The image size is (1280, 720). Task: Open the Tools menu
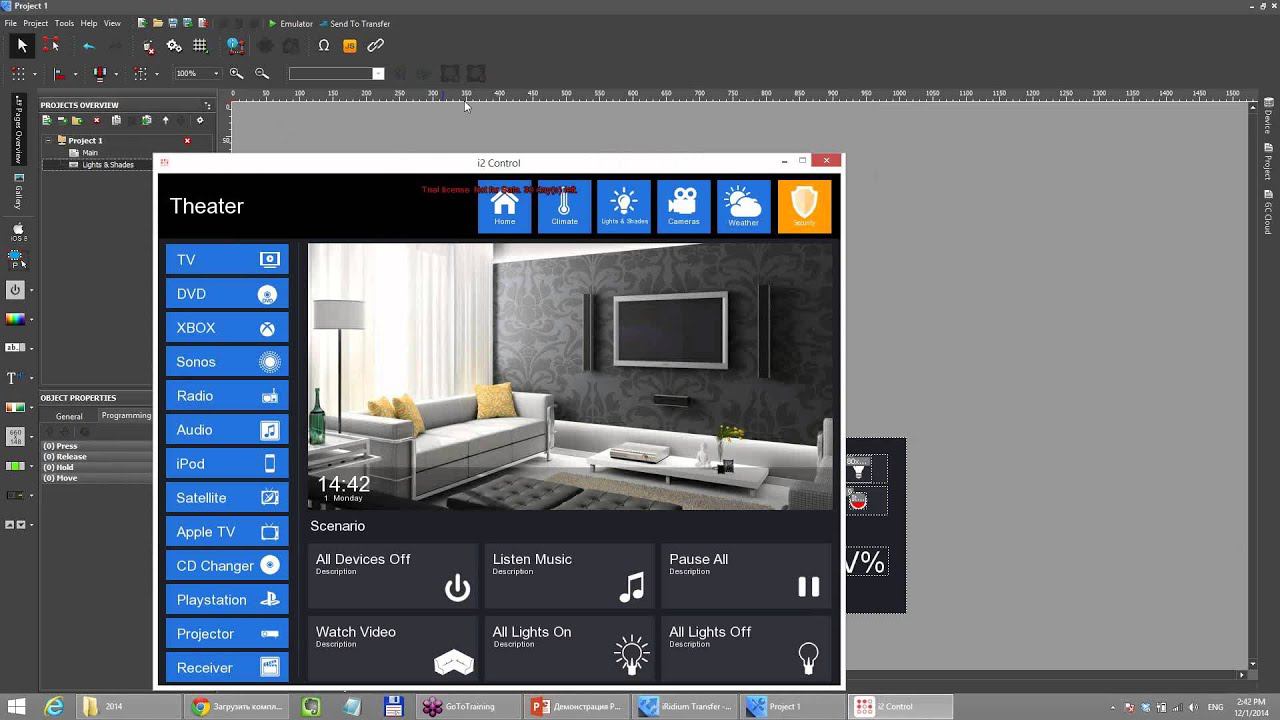tap(64, 23)
